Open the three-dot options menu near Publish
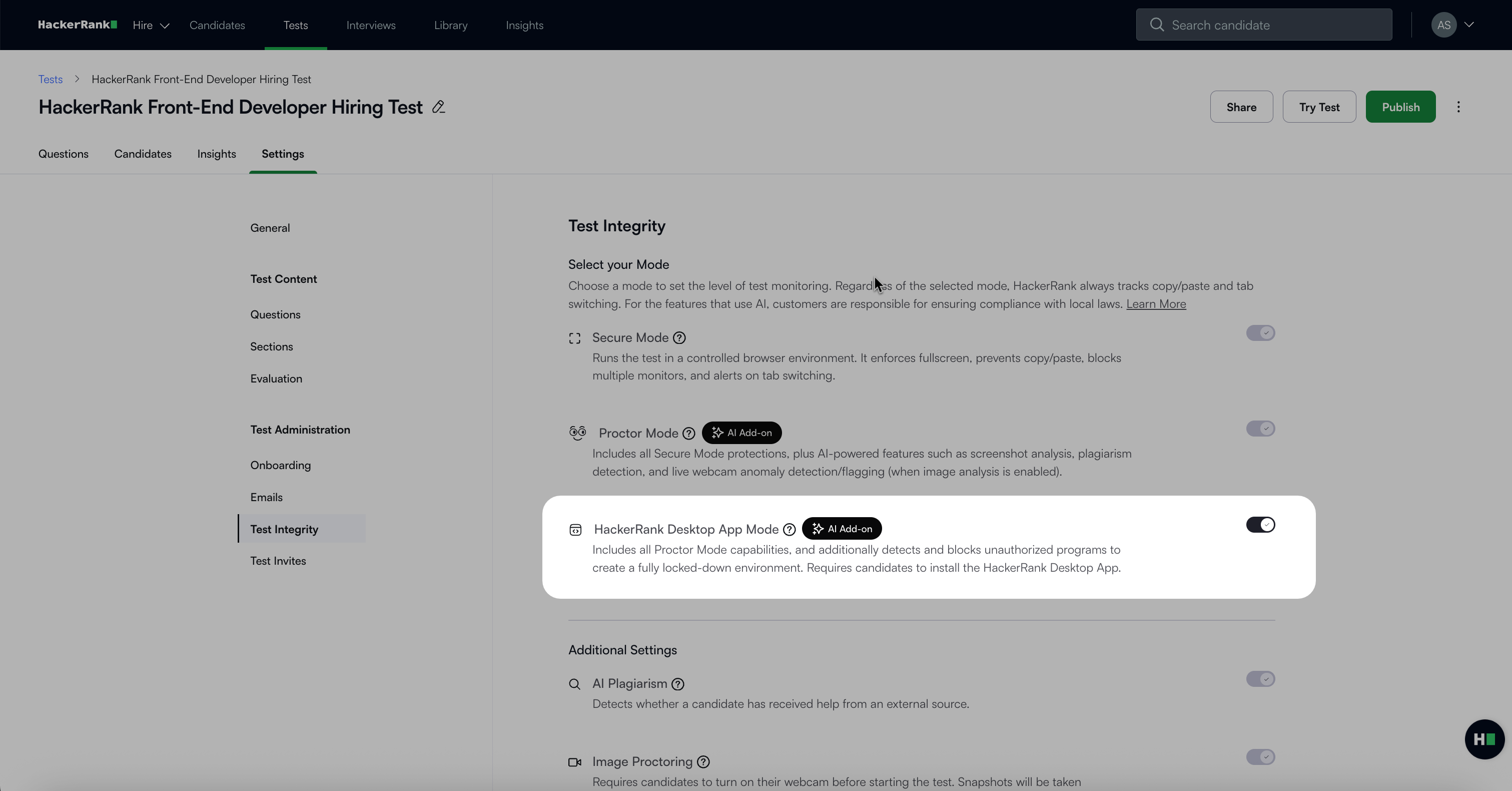 coord(1459,107)
